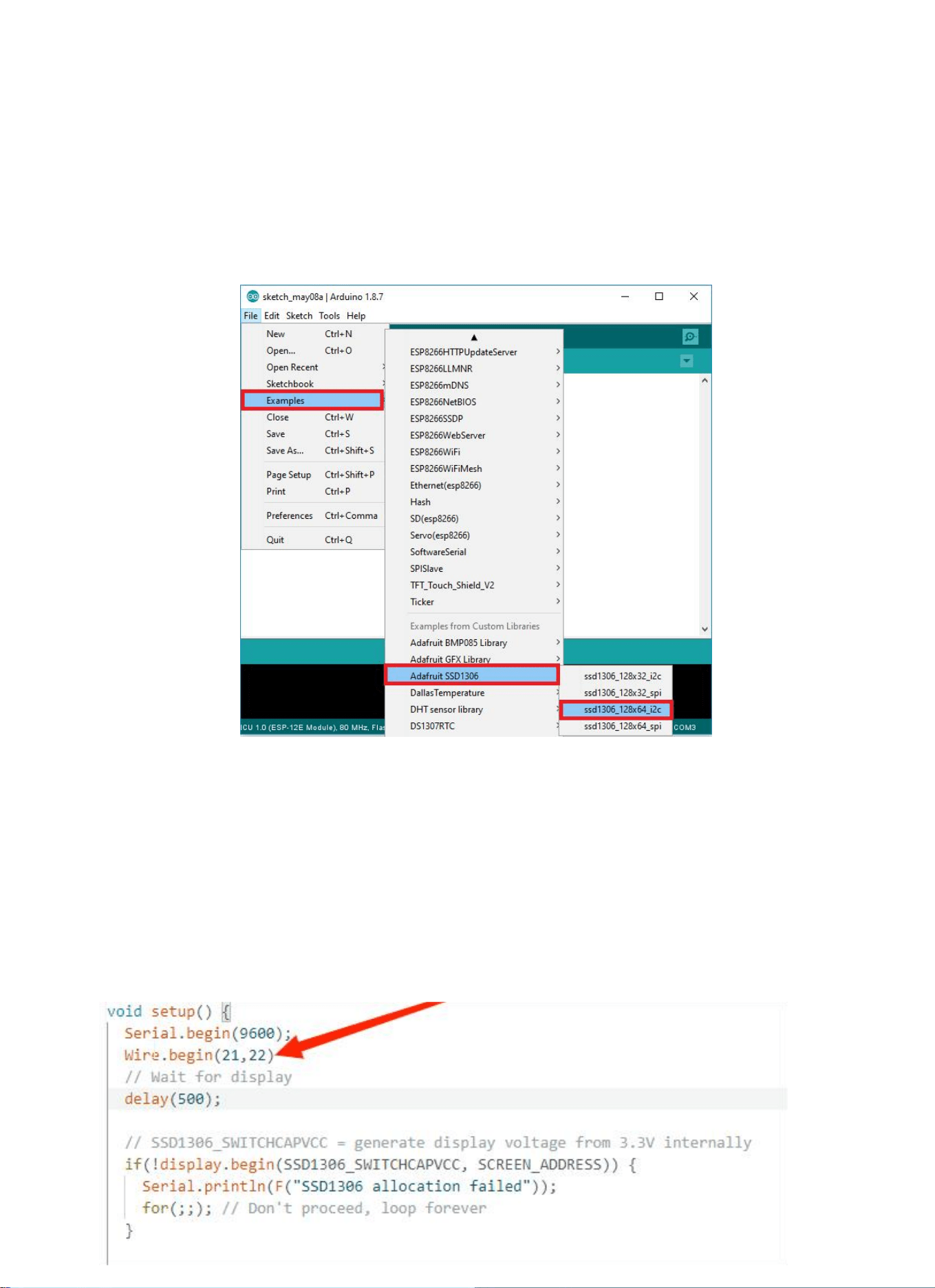Choose Page Setup from the File menu

(x=313, y=475)
